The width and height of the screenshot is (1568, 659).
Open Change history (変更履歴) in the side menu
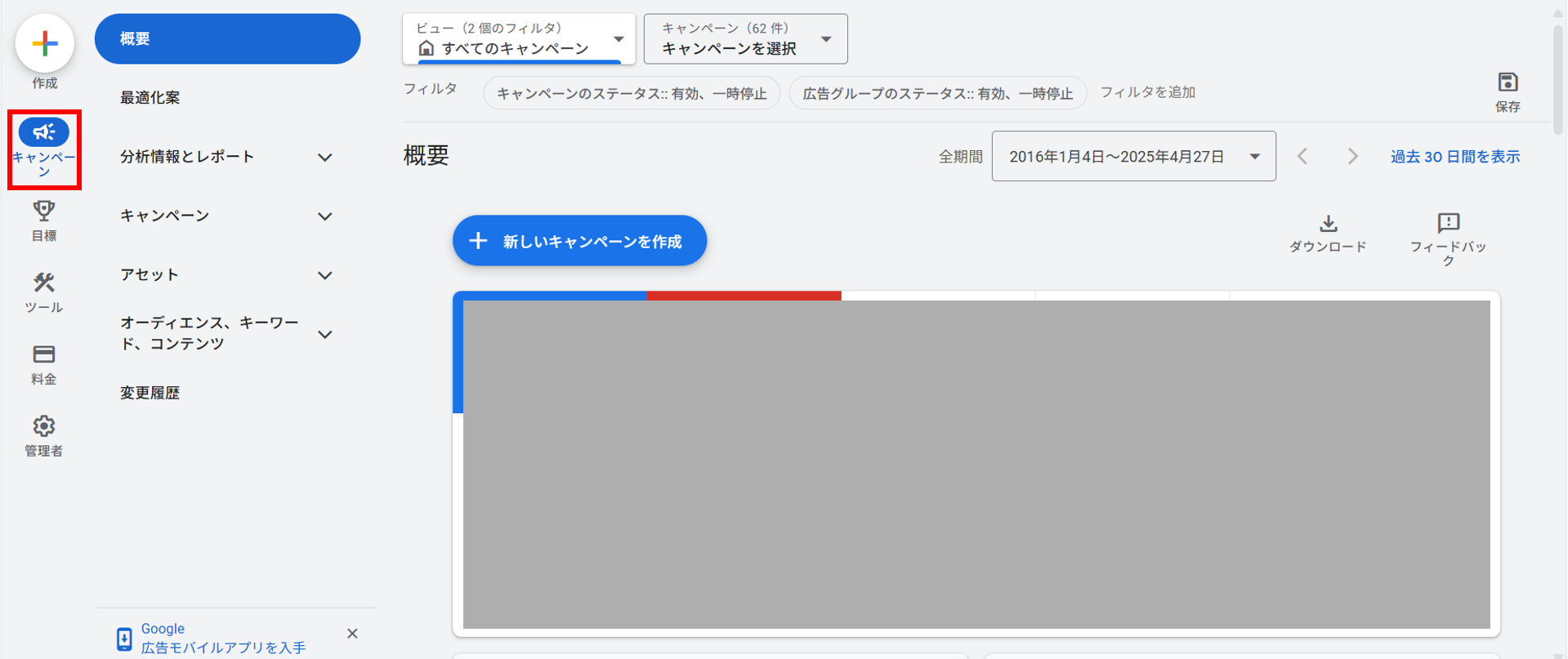[x=150, y=393]
